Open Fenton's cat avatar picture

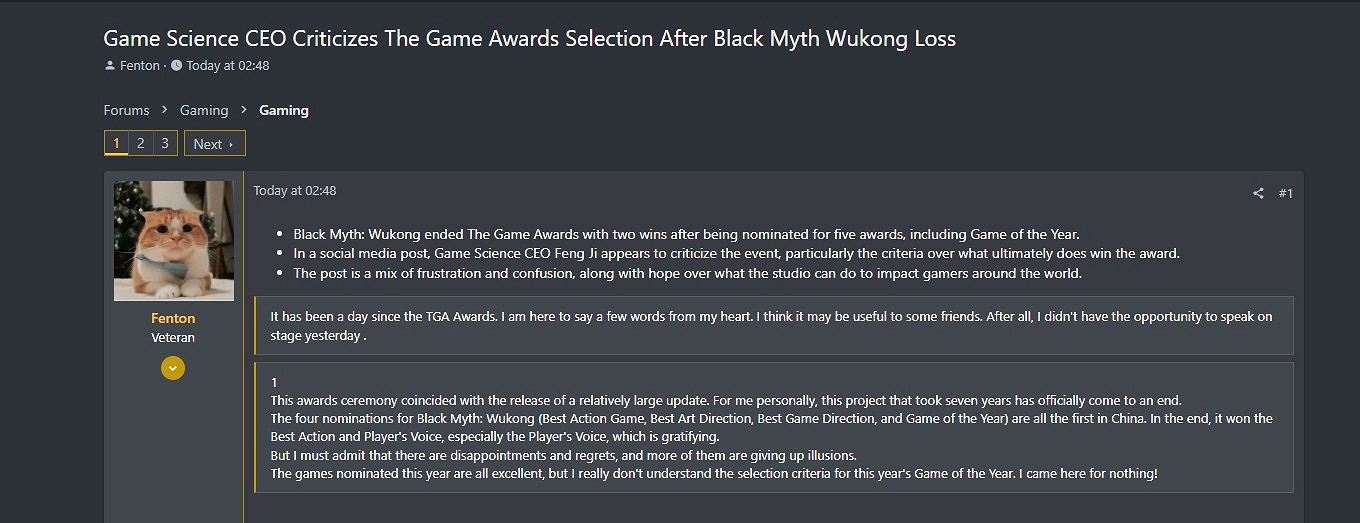pyautogui.click(x=174, y=241)
